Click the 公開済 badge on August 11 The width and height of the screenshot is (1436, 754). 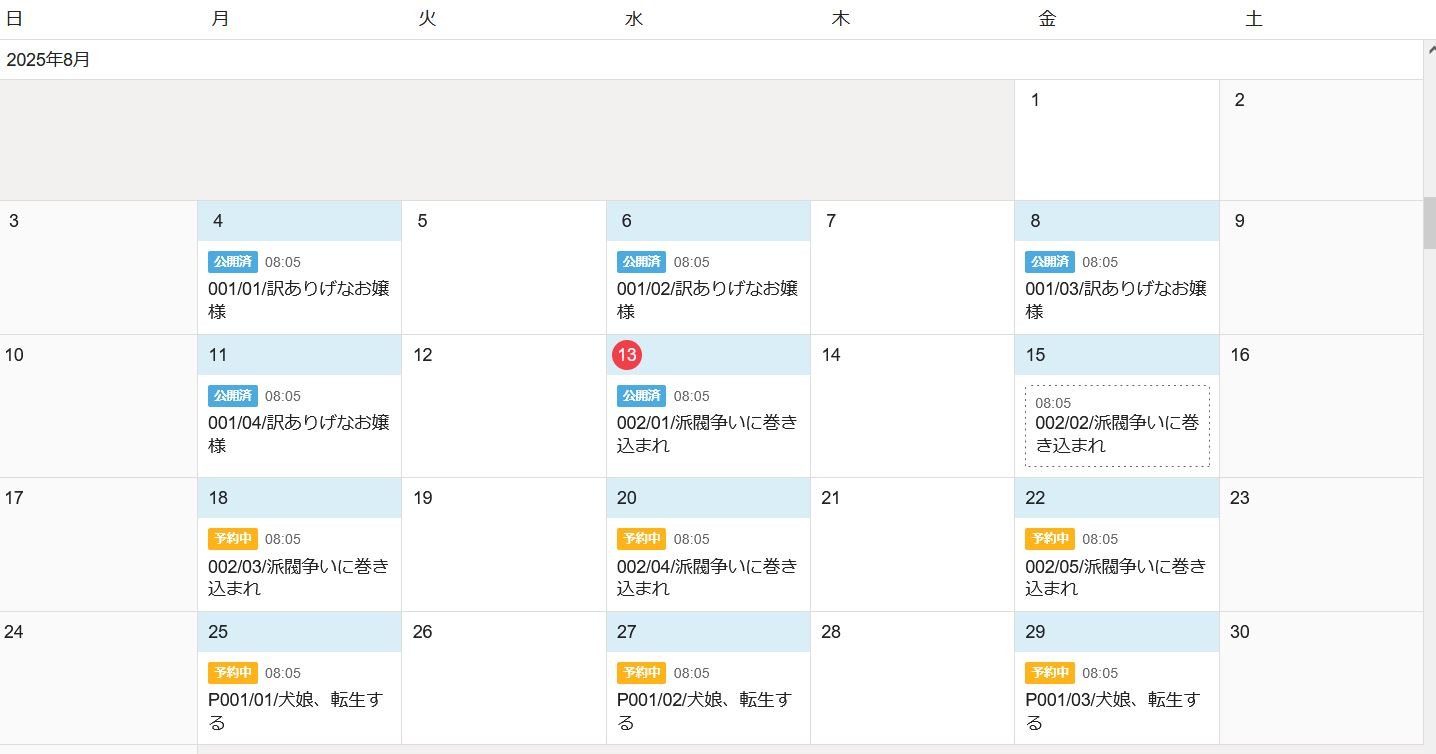pos(233,396)
